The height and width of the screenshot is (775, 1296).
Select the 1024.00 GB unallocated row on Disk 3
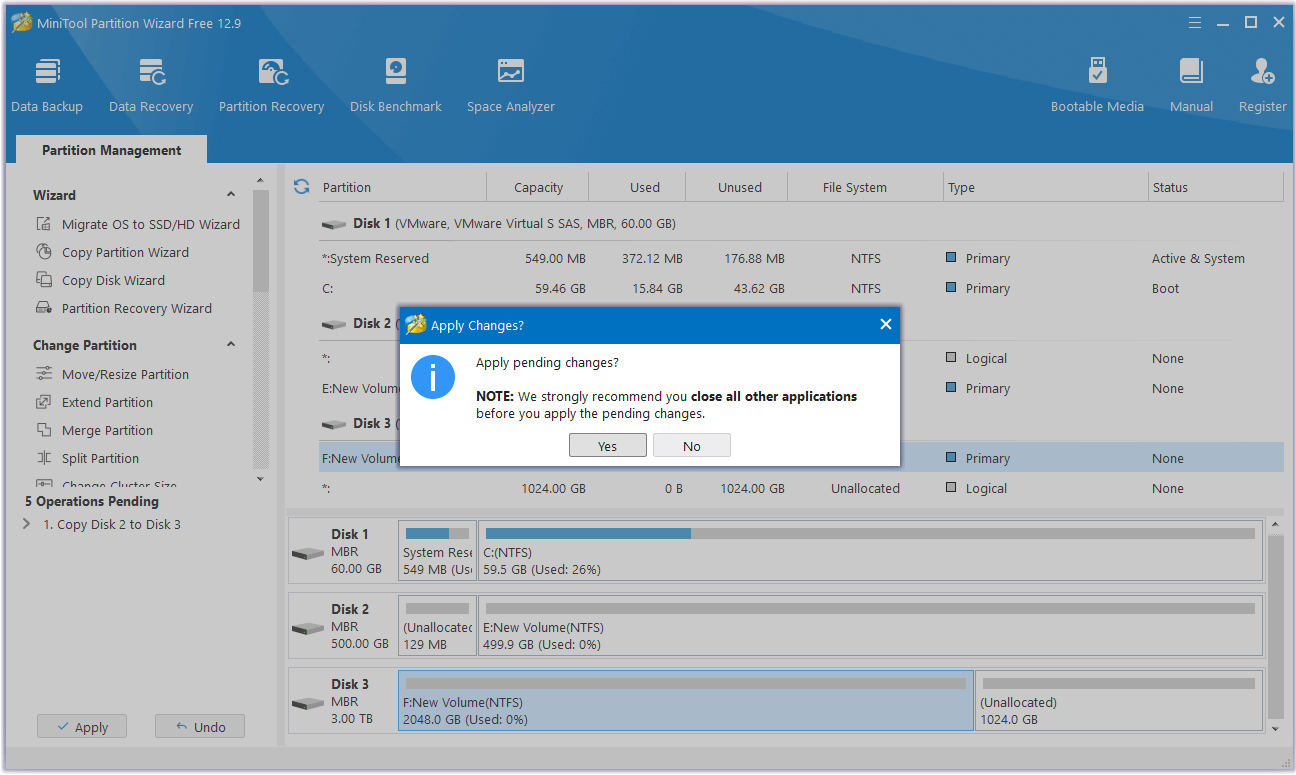tap(801, 488)
